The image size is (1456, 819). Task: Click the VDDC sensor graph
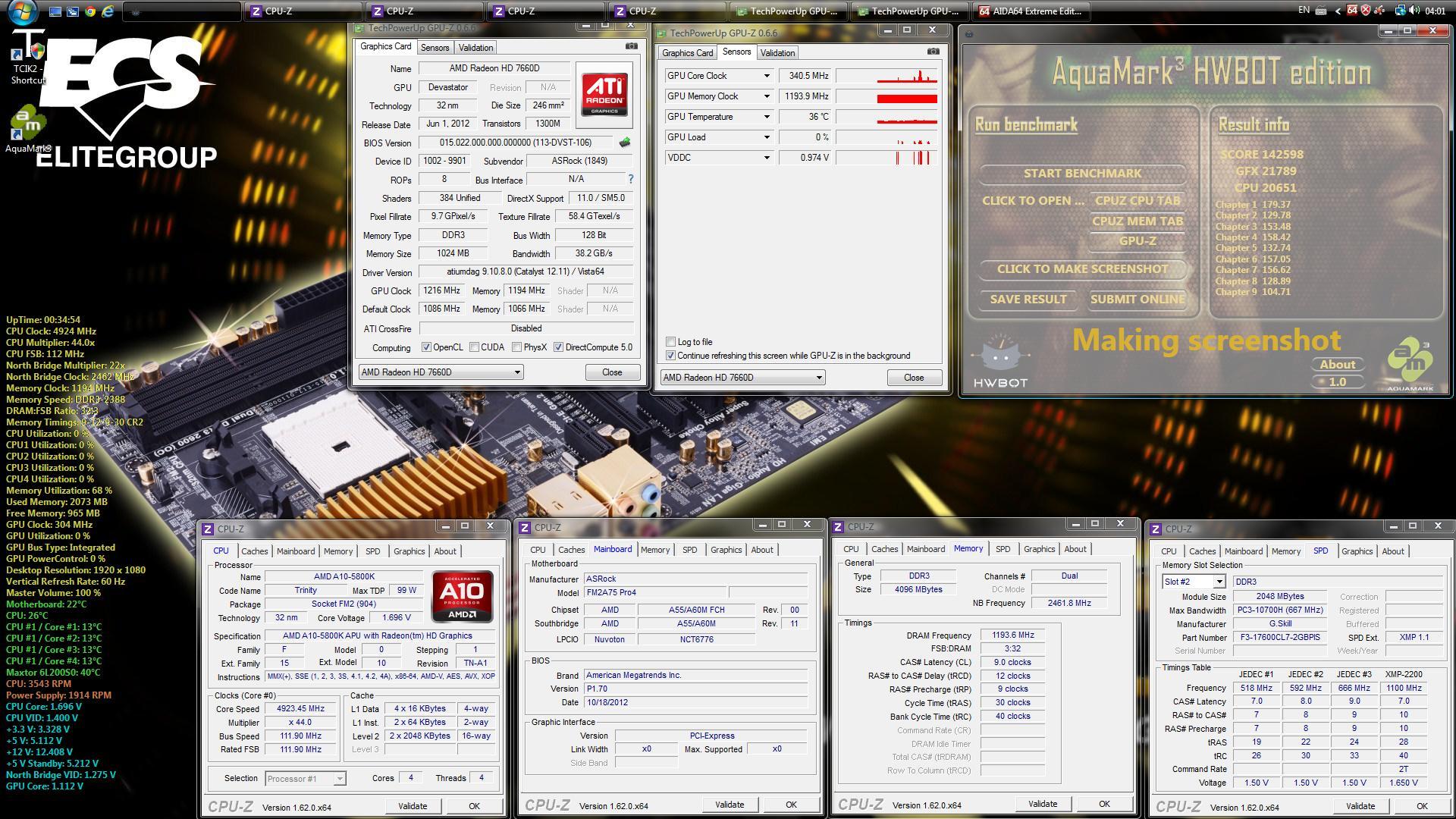point(886,158)
